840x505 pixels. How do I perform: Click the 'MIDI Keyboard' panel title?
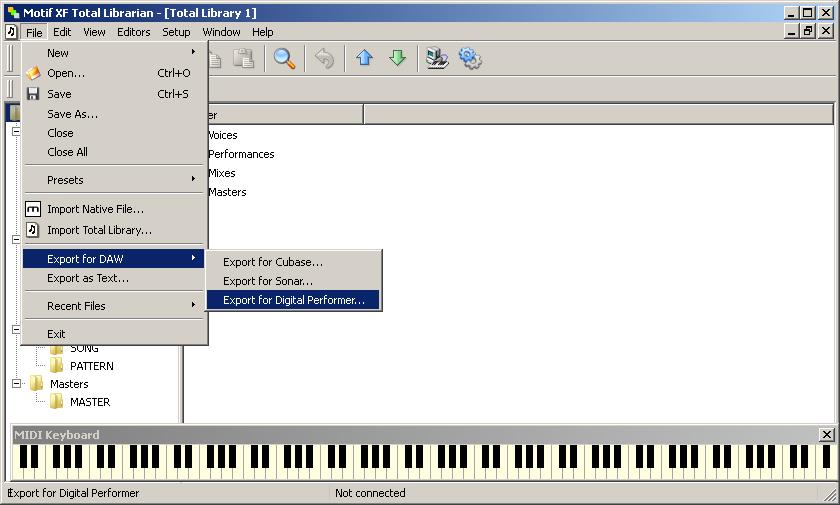click(x=57, y=434)
